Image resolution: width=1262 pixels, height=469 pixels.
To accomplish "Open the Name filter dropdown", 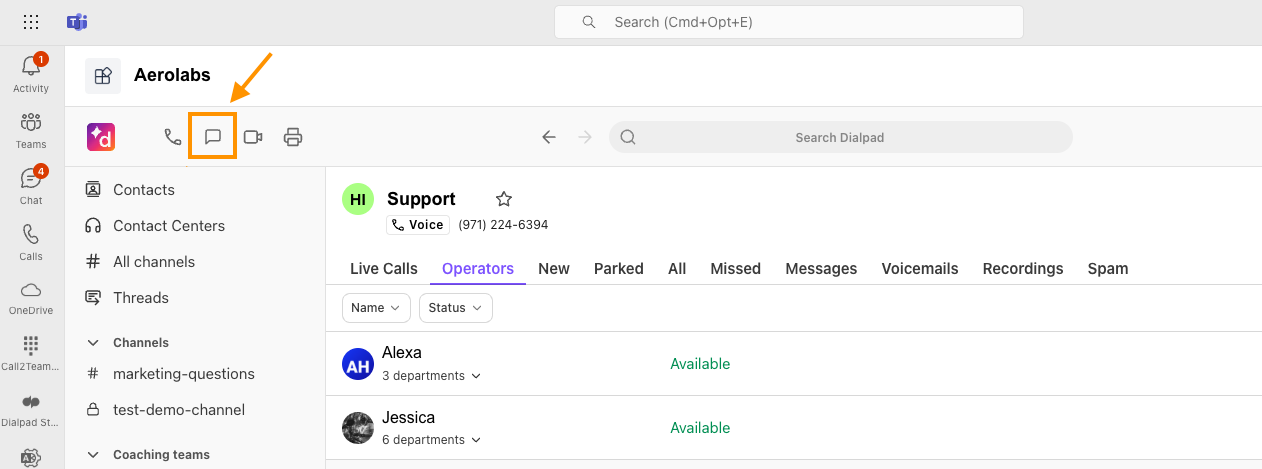I will (x=376, y=308).
